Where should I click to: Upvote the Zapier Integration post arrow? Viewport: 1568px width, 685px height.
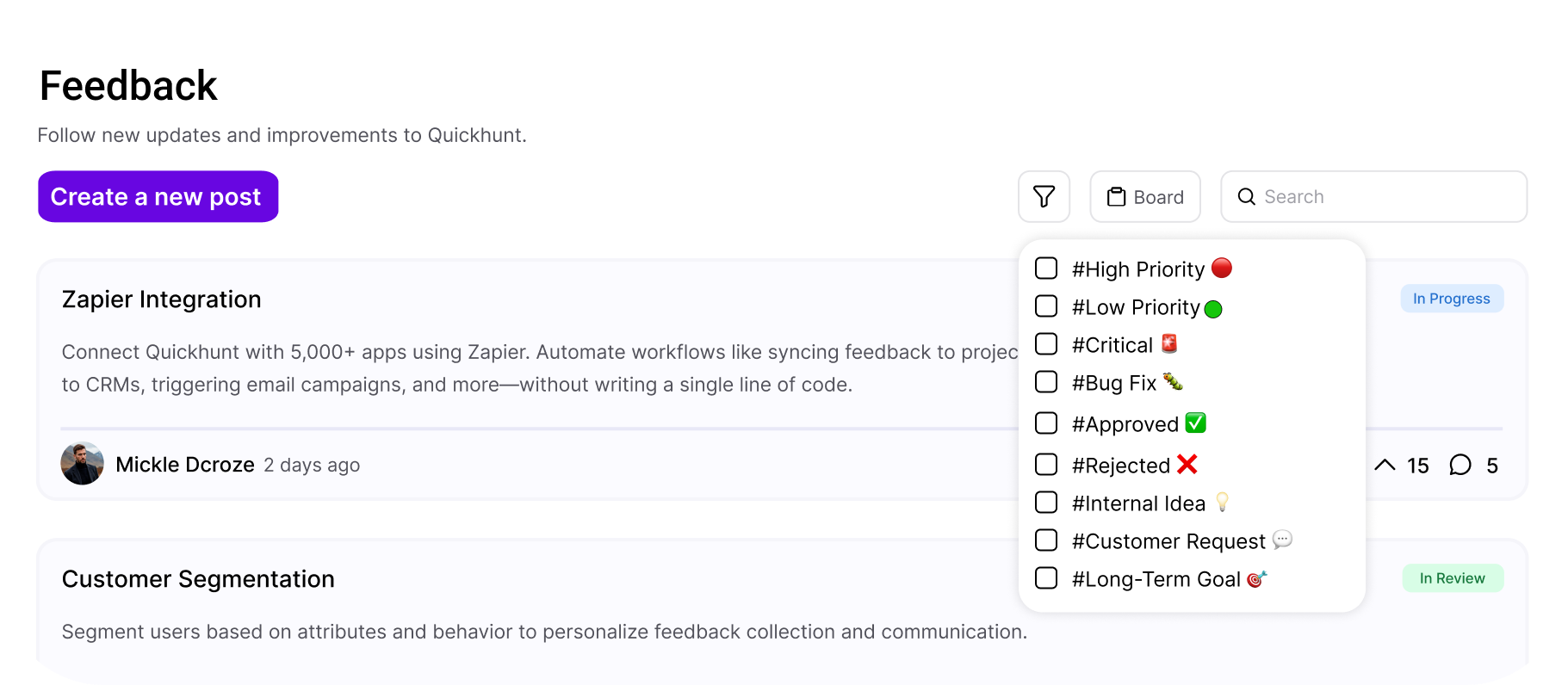1385,466
